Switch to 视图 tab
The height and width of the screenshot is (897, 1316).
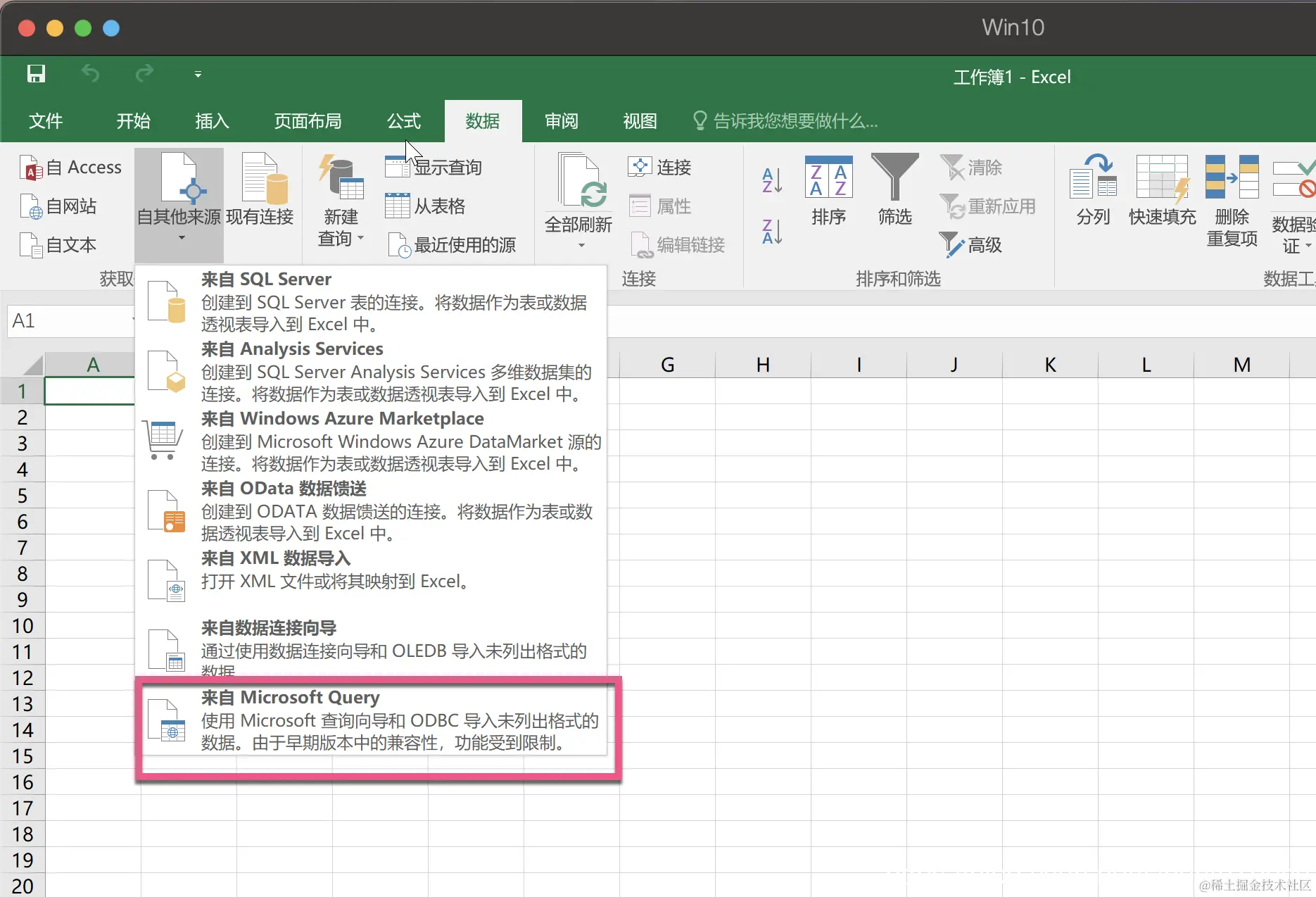tap(640, 121)
